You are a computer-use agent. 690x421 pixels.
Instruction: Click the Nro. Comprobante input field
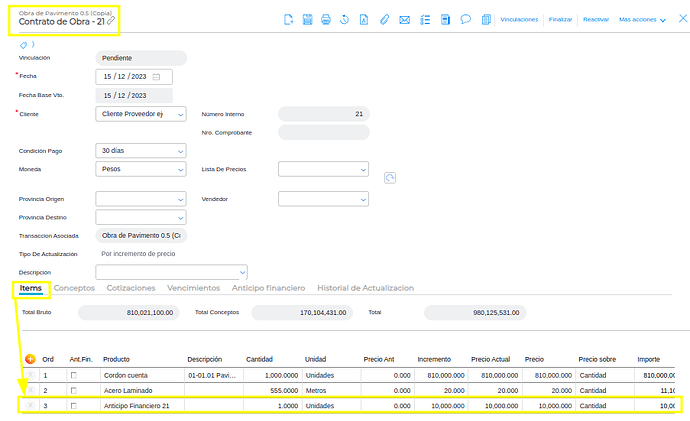click(323, 132)
